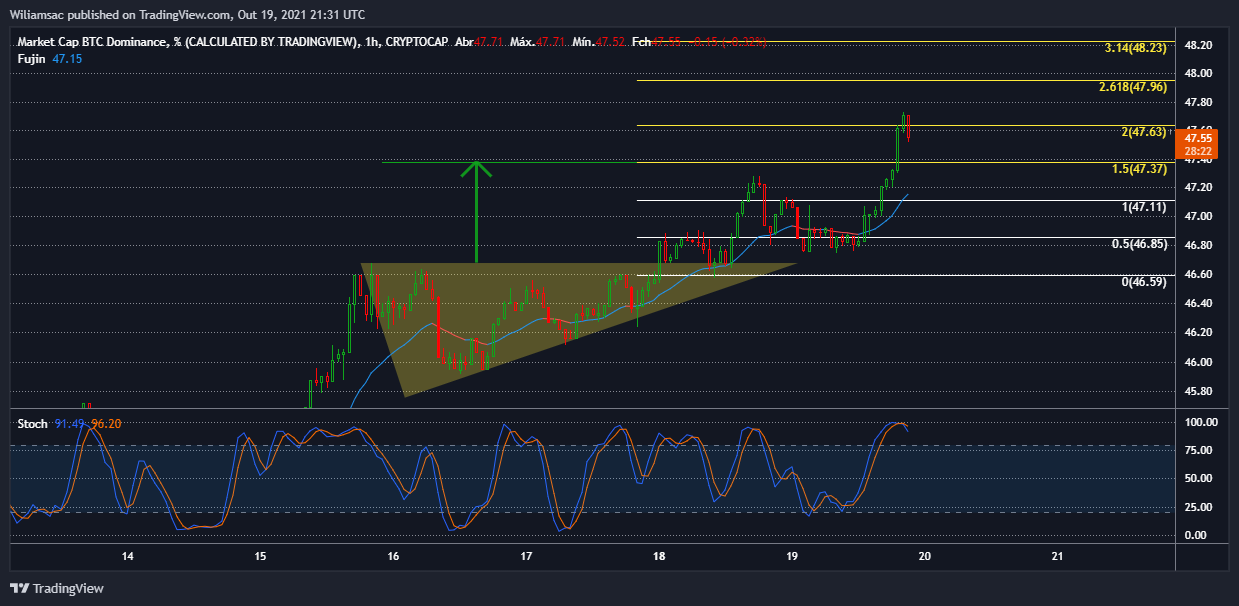Click the 46.60 price axis label
The height and width of the screenshot is (606, 1239).
coord(1199,275)
